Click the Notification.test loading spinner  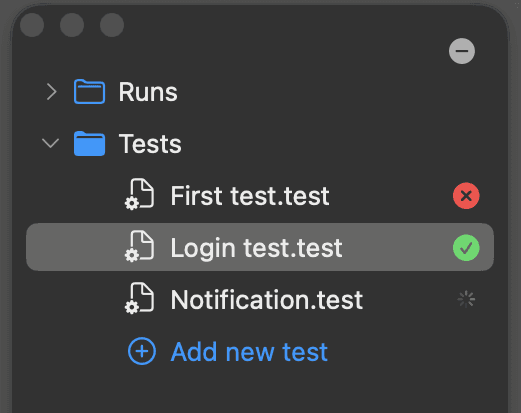466,299
